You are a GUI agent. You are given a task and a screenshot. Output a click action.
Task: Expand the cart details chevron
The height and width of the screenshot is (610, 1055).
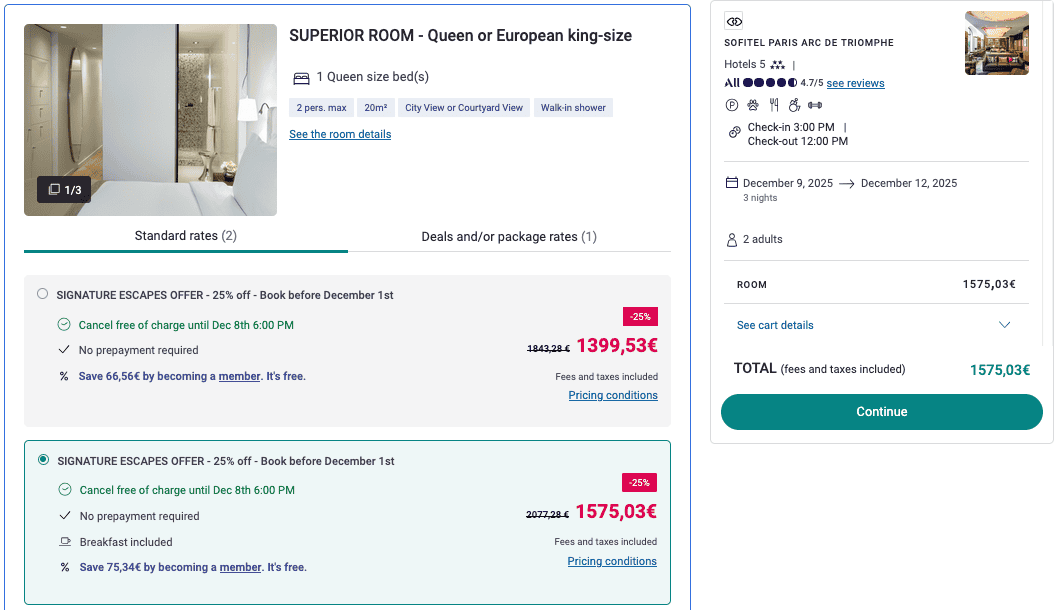click(x=1005, y=325)
